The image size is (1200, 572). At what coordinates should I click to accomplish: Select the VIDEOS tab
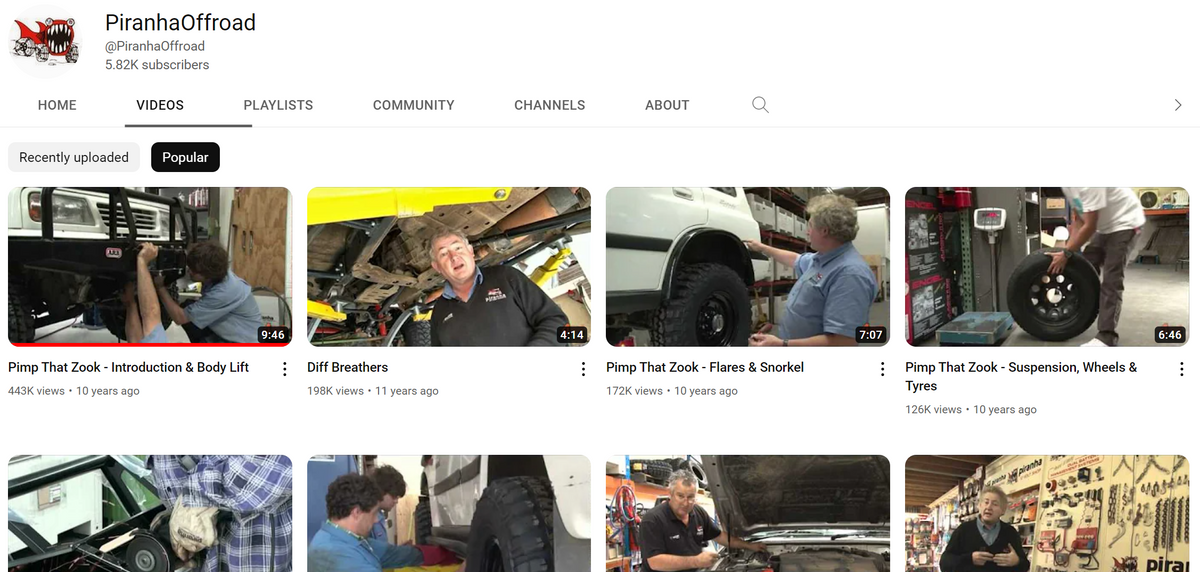160,105
